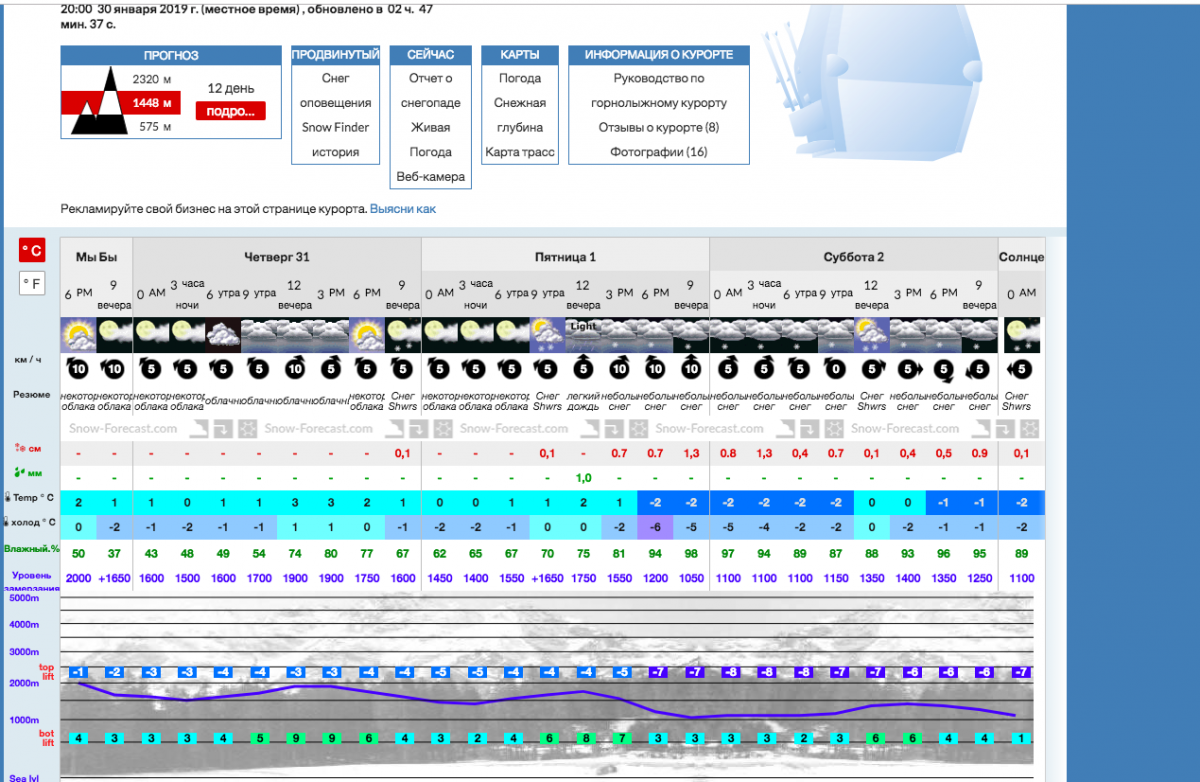Open the КАРТЫ tab
Image resolution: width=1200 pixels, height=782 pixels.
click(x=520, y=55)
